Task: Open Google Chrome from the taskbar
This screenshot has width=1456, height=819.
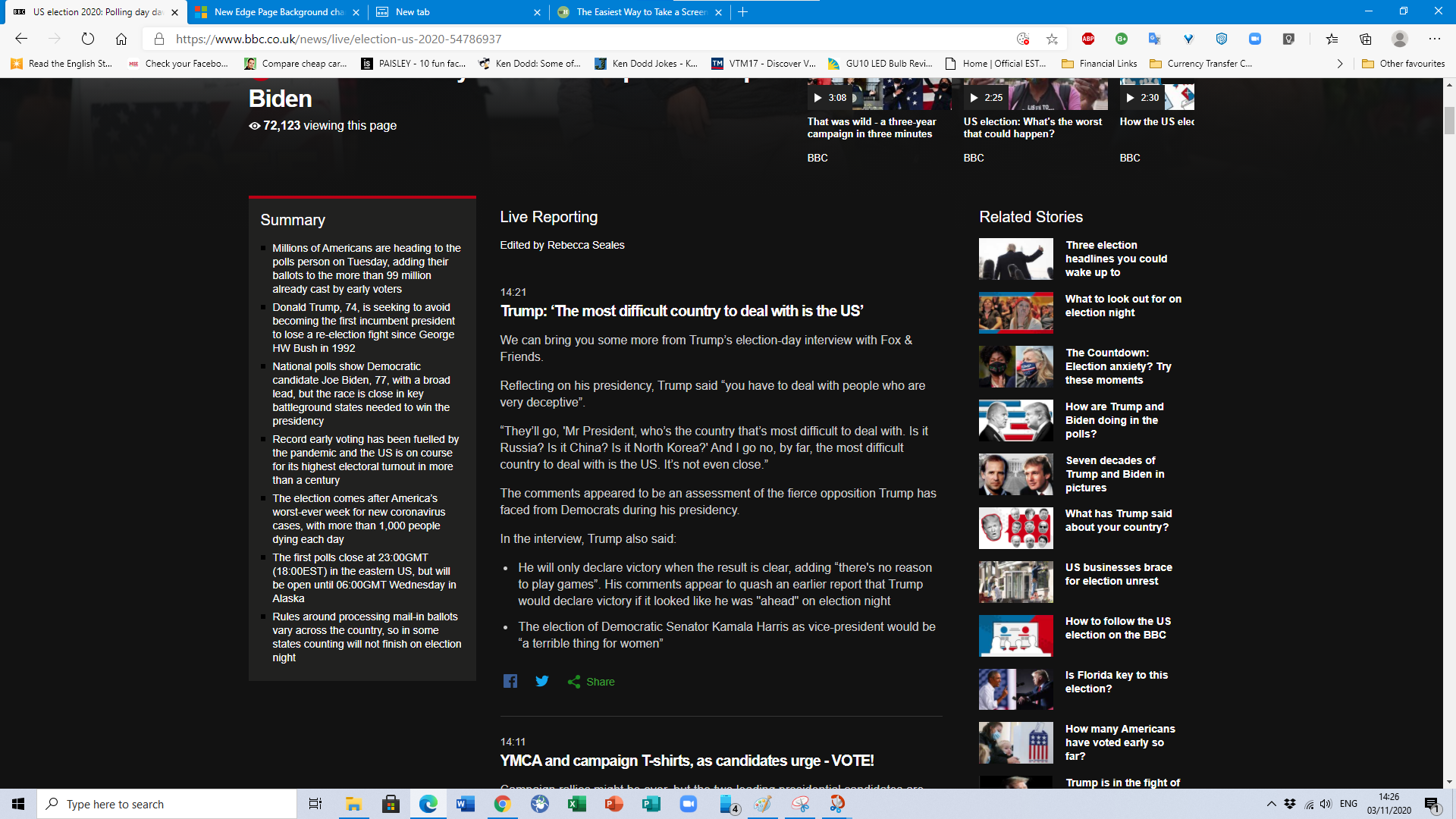Action: tap(503, 804)
